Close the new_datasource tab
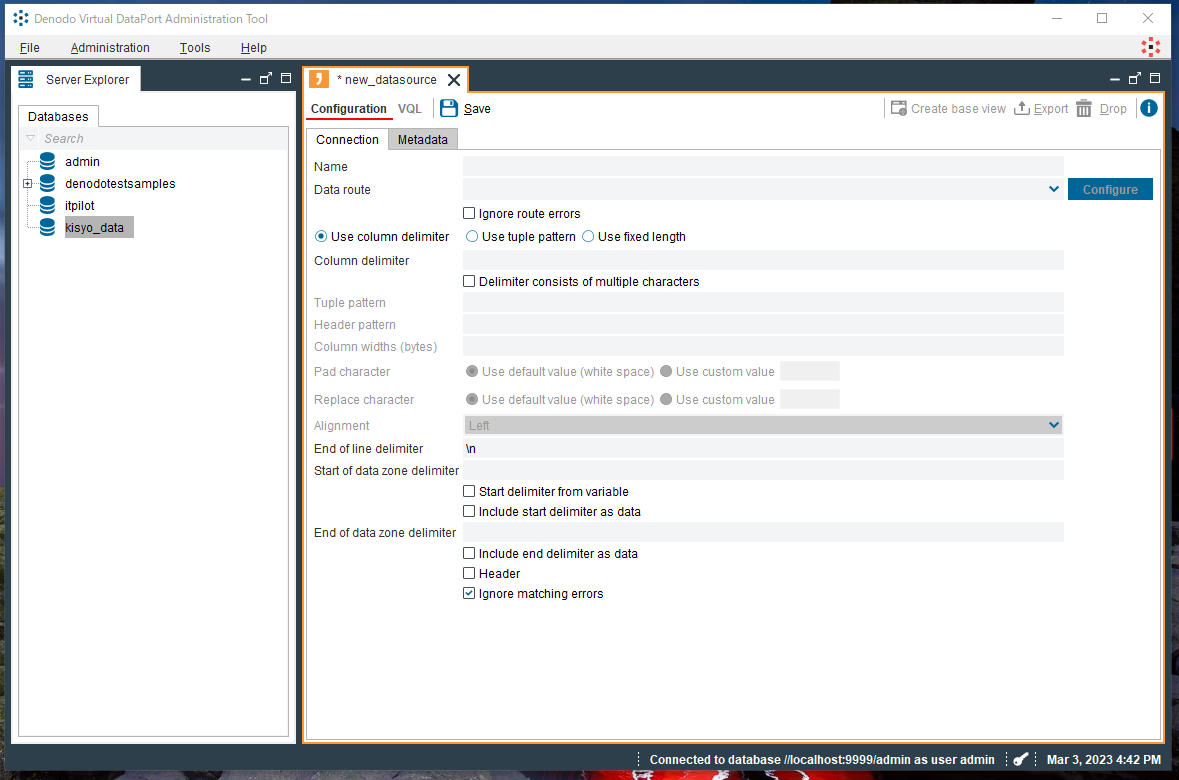The height and width of the screenshot is (780, 1179). 454,80
